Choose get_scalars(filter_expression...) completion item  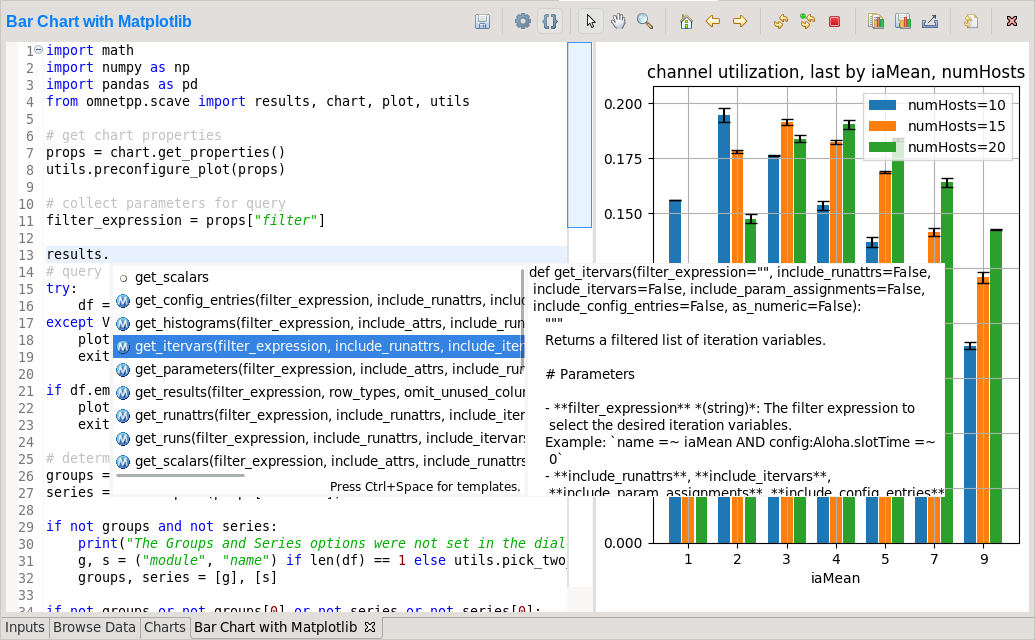[318, 461]
